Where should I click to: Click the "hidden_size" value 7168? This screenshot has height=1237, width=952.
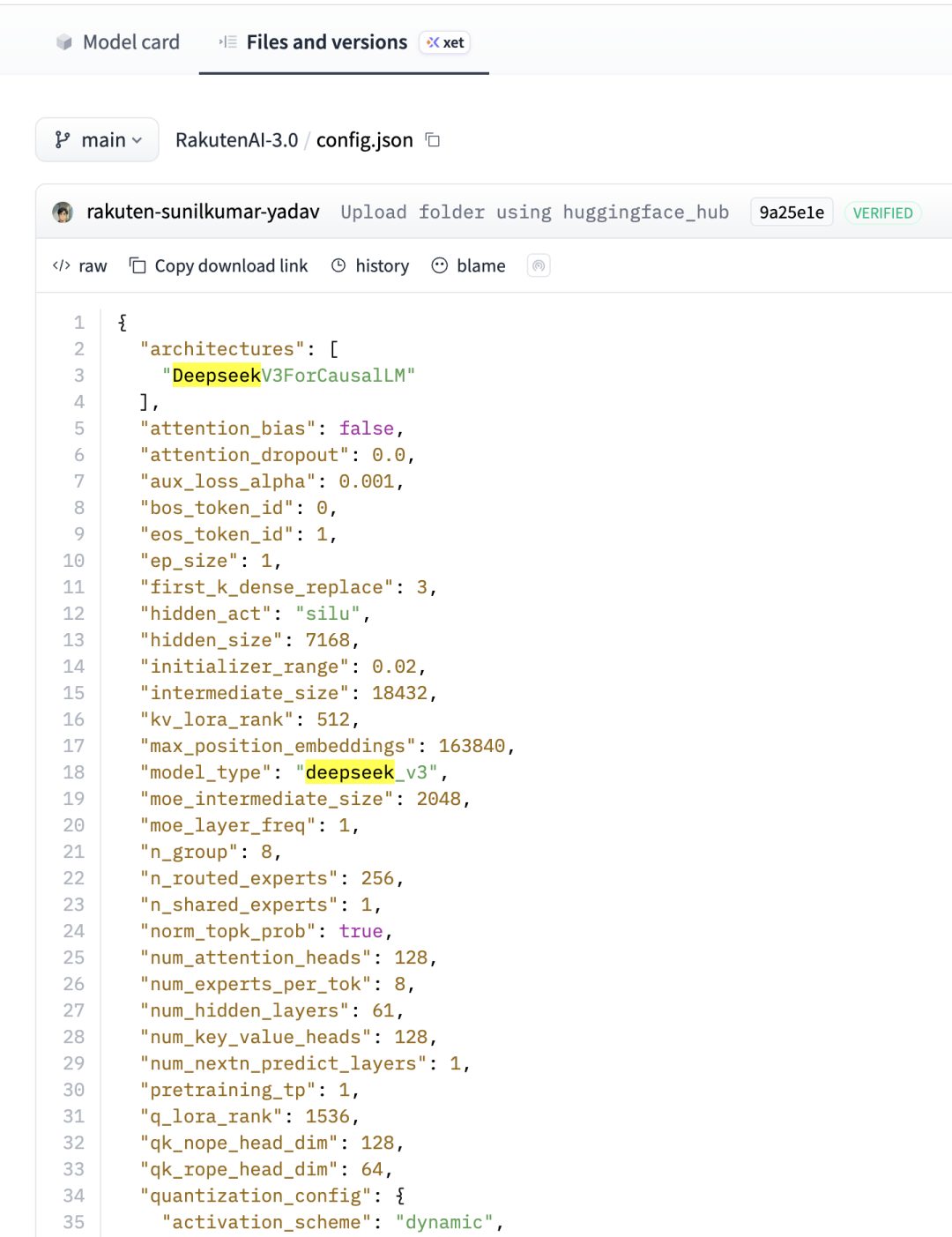tap(328, 640)
